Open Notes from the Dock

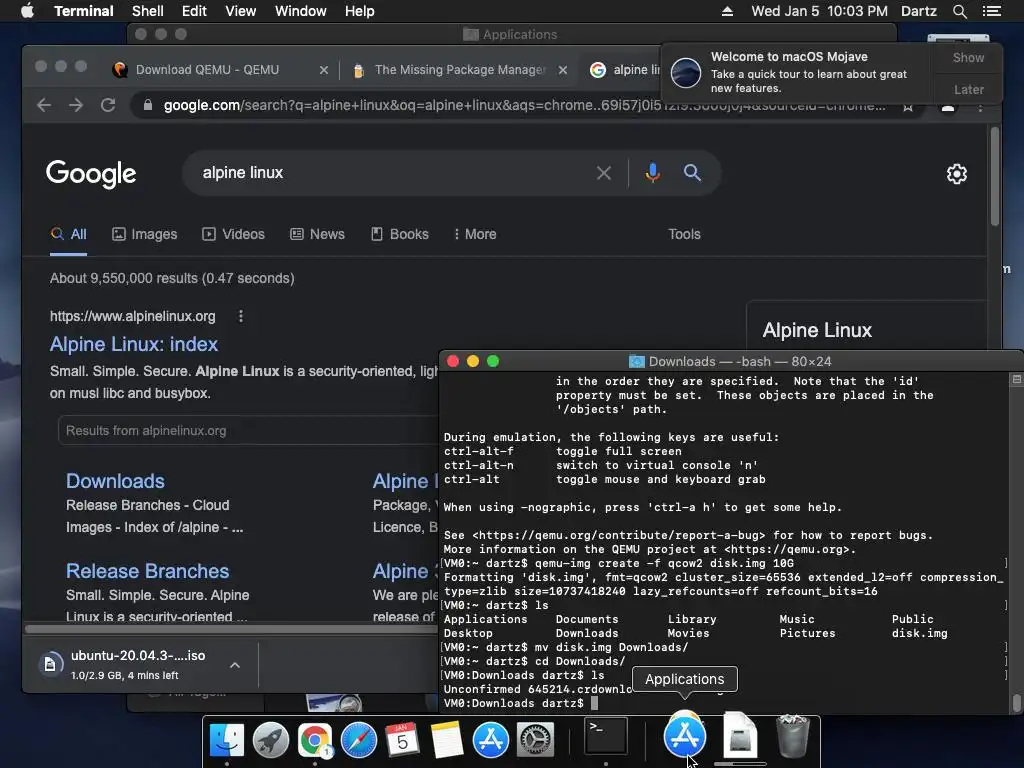click(447, 739)
